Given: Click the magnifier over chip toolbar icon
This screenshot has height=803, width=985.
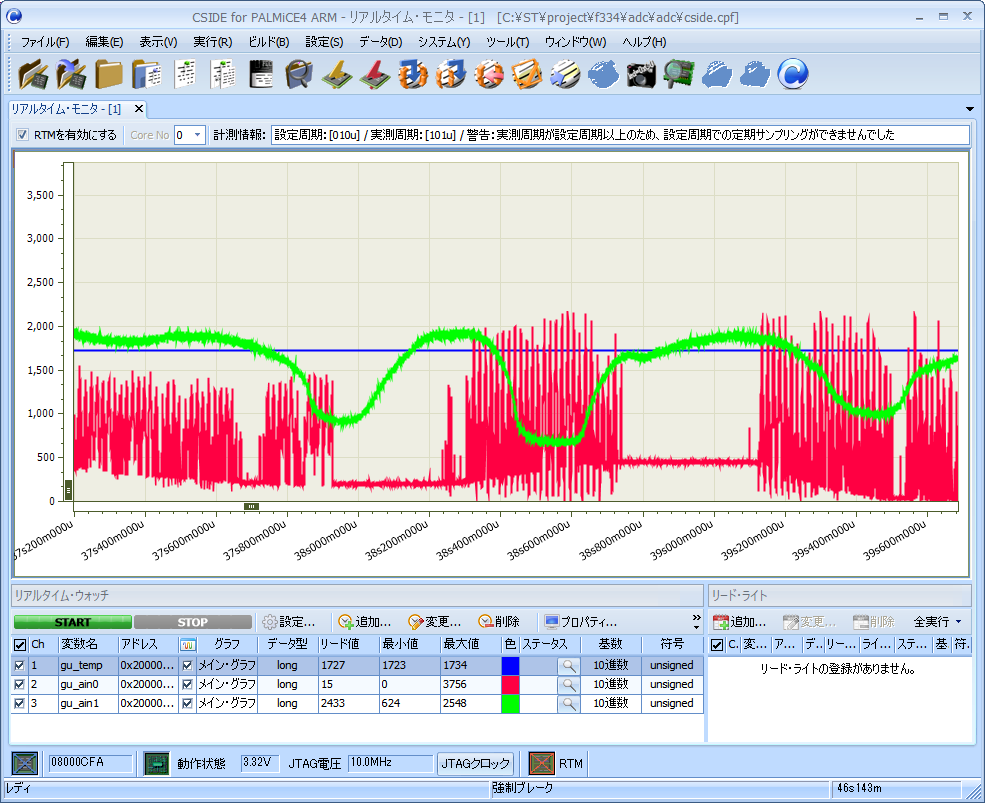Looking at the screenshot, I should point(299,74).
